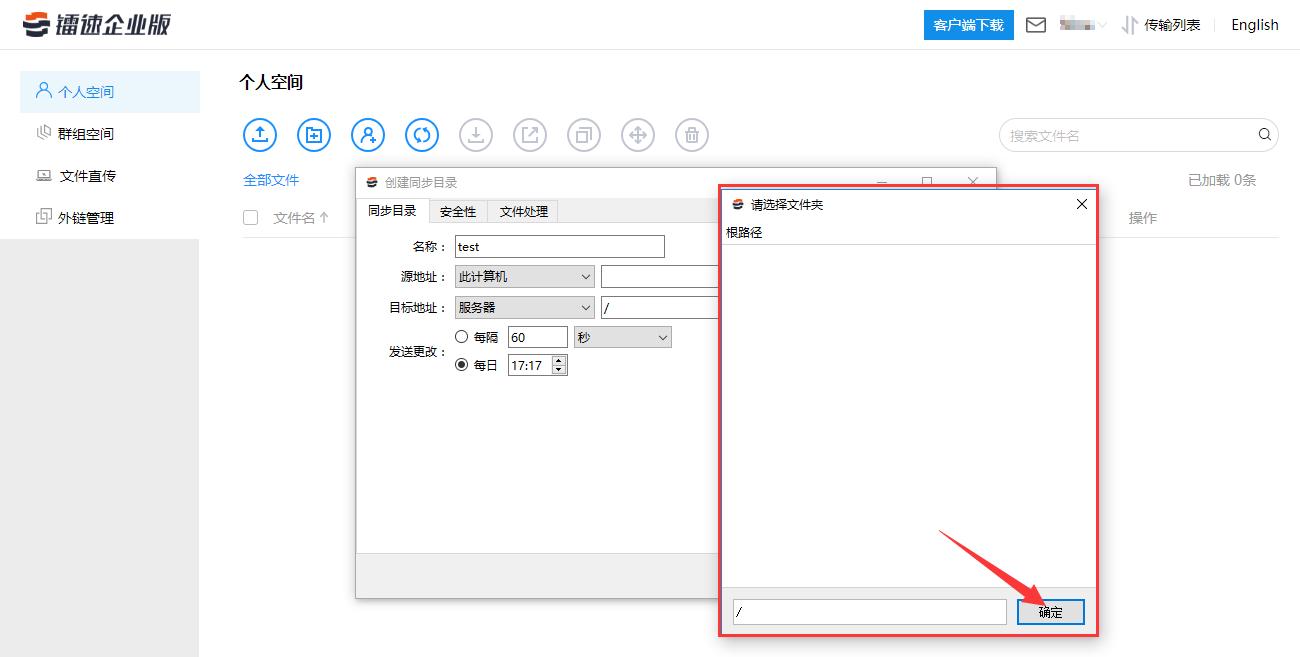This screenshot has width=1300, height=657.
Task: Open the 目标地址 dropdown showing 服务器
Action: [523, 307]
